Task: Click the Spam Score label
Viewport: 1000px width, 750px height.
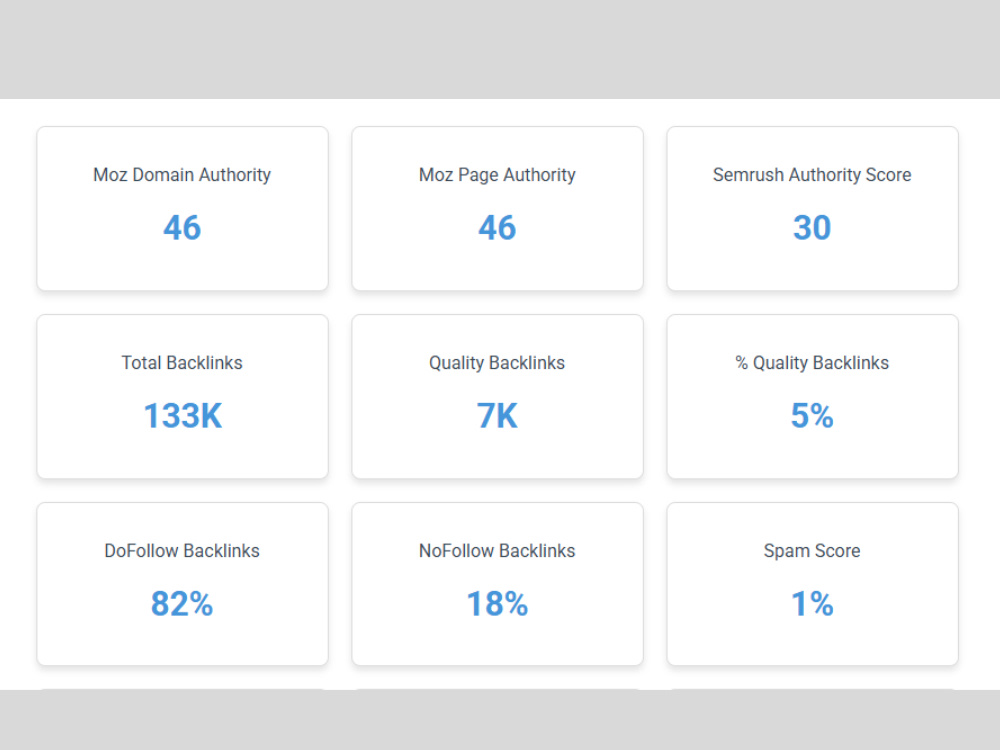Action: pos(812,550)
